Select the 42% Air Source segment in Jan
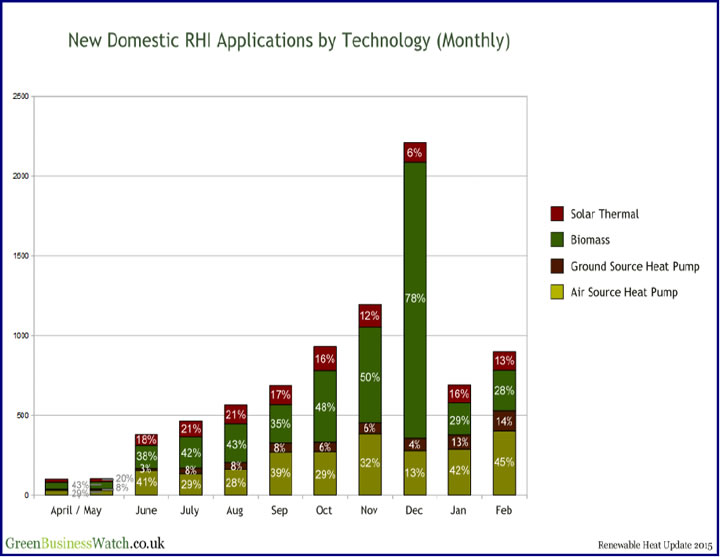The image size is (720, 557). coord(459,470)
